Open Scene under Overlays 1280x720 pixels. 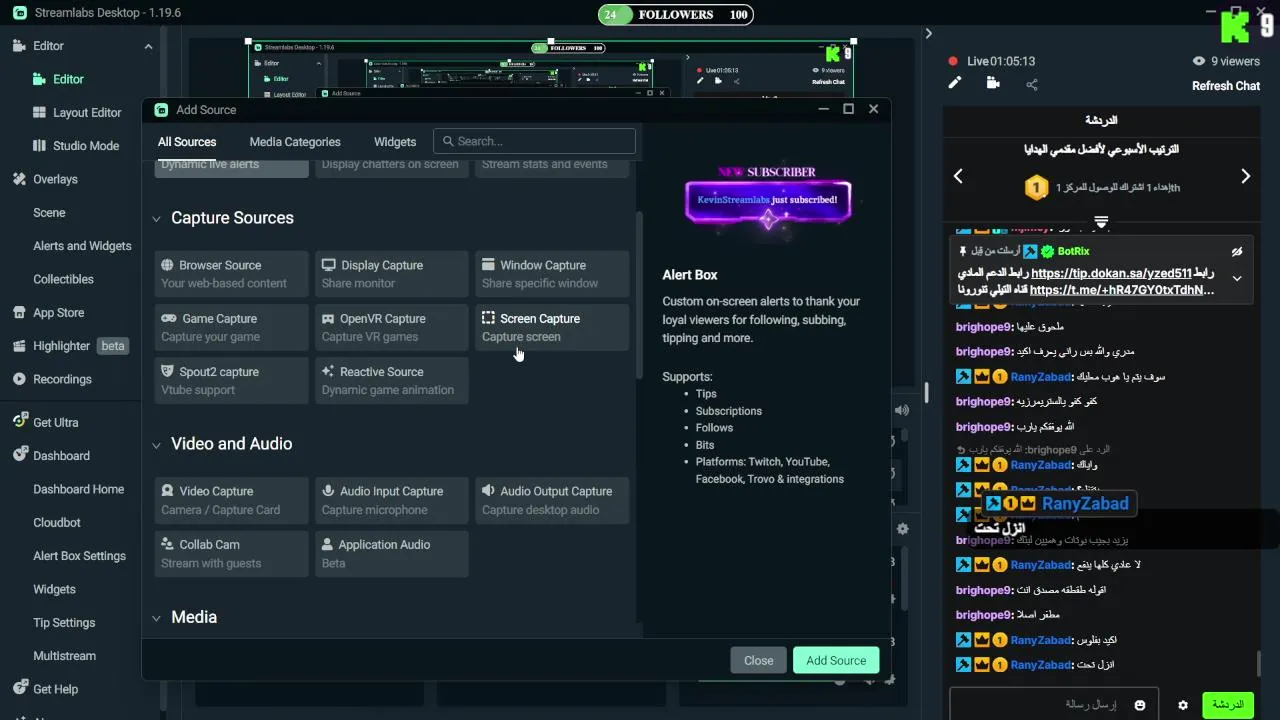tap(49, 213)
